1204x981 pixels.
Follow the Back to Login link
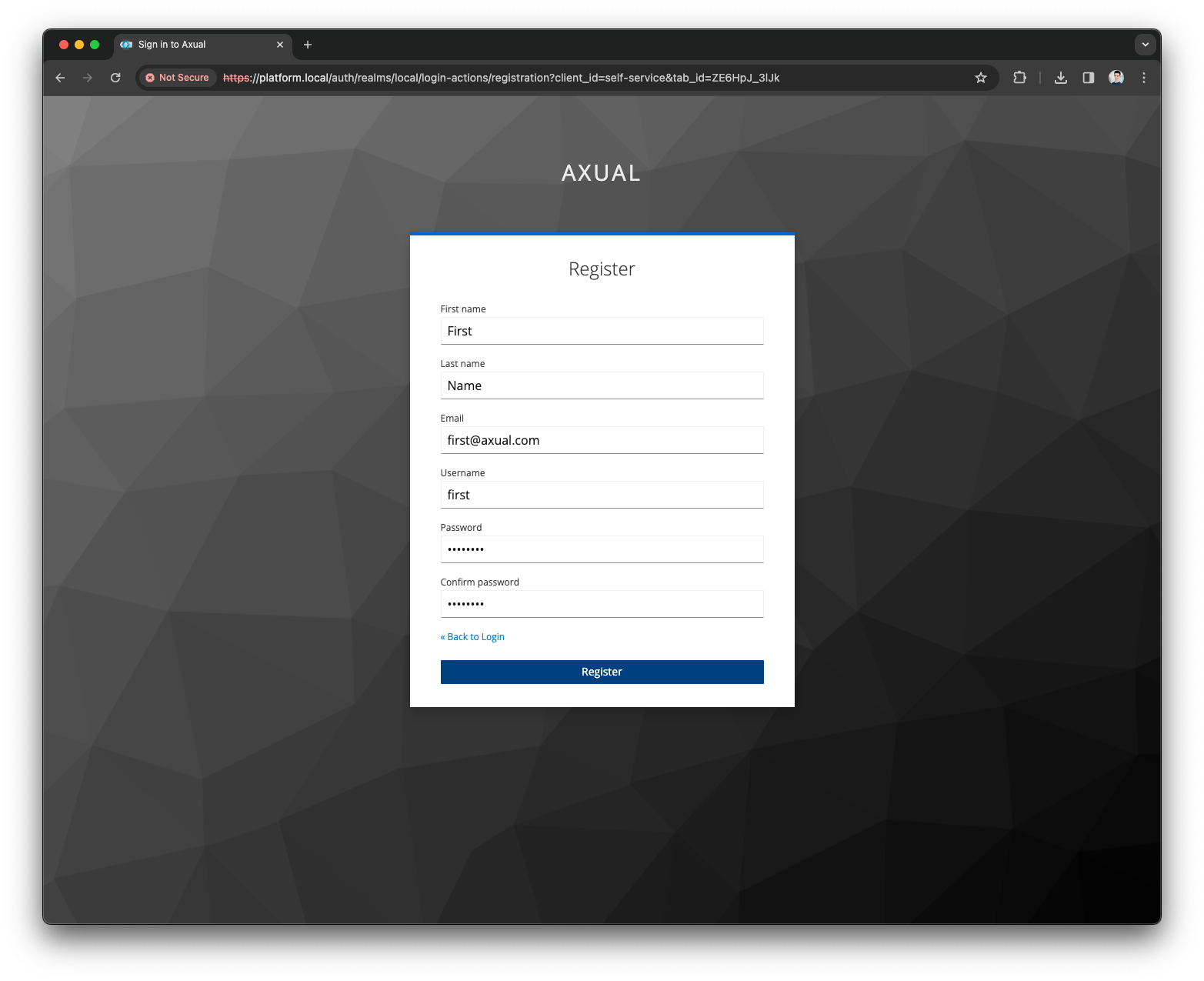point(472,636)
